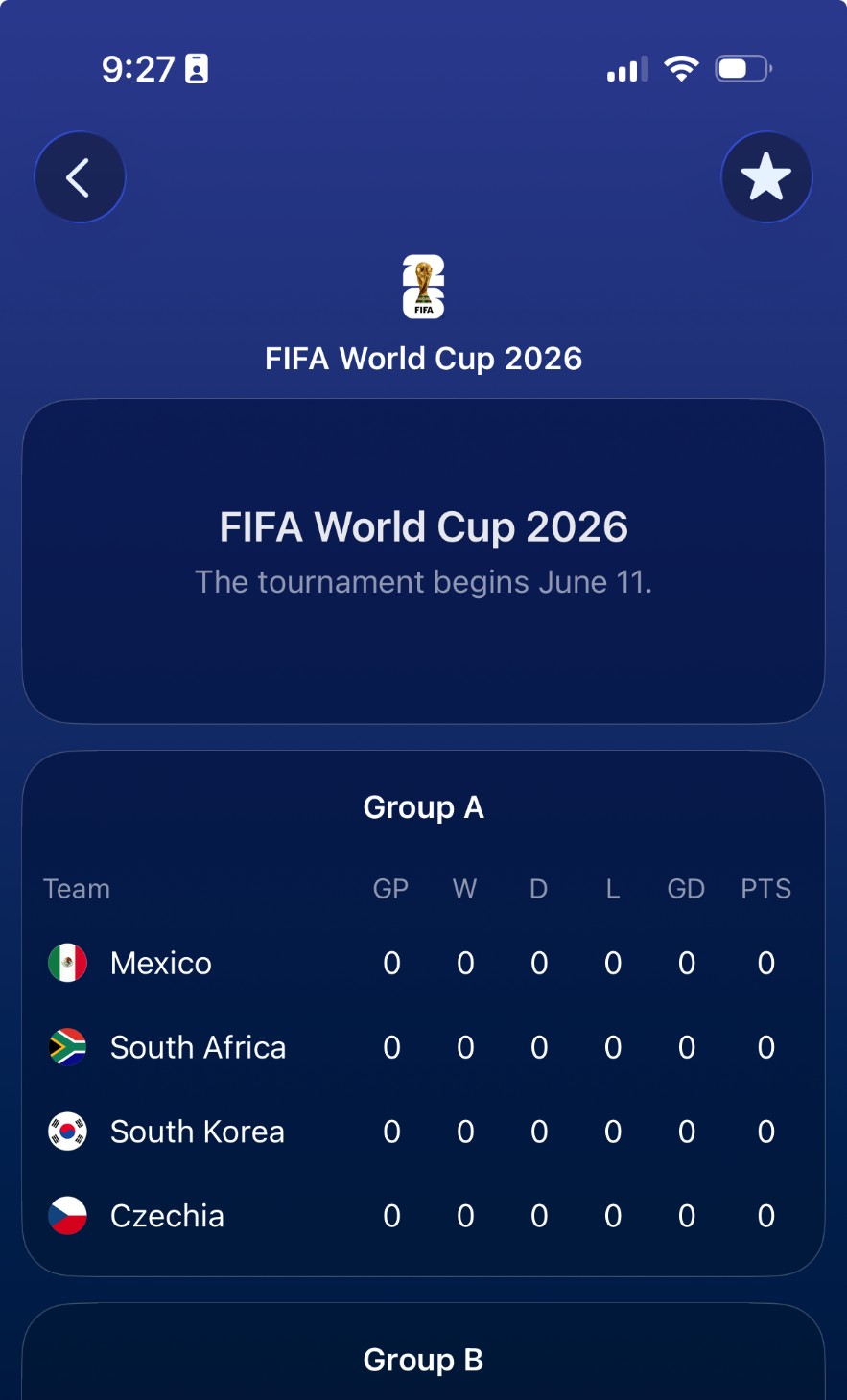Tap the PTS column header
The width and height of the screenshot is (847, 1400).
pyautogui.click(x=765, y=889)
